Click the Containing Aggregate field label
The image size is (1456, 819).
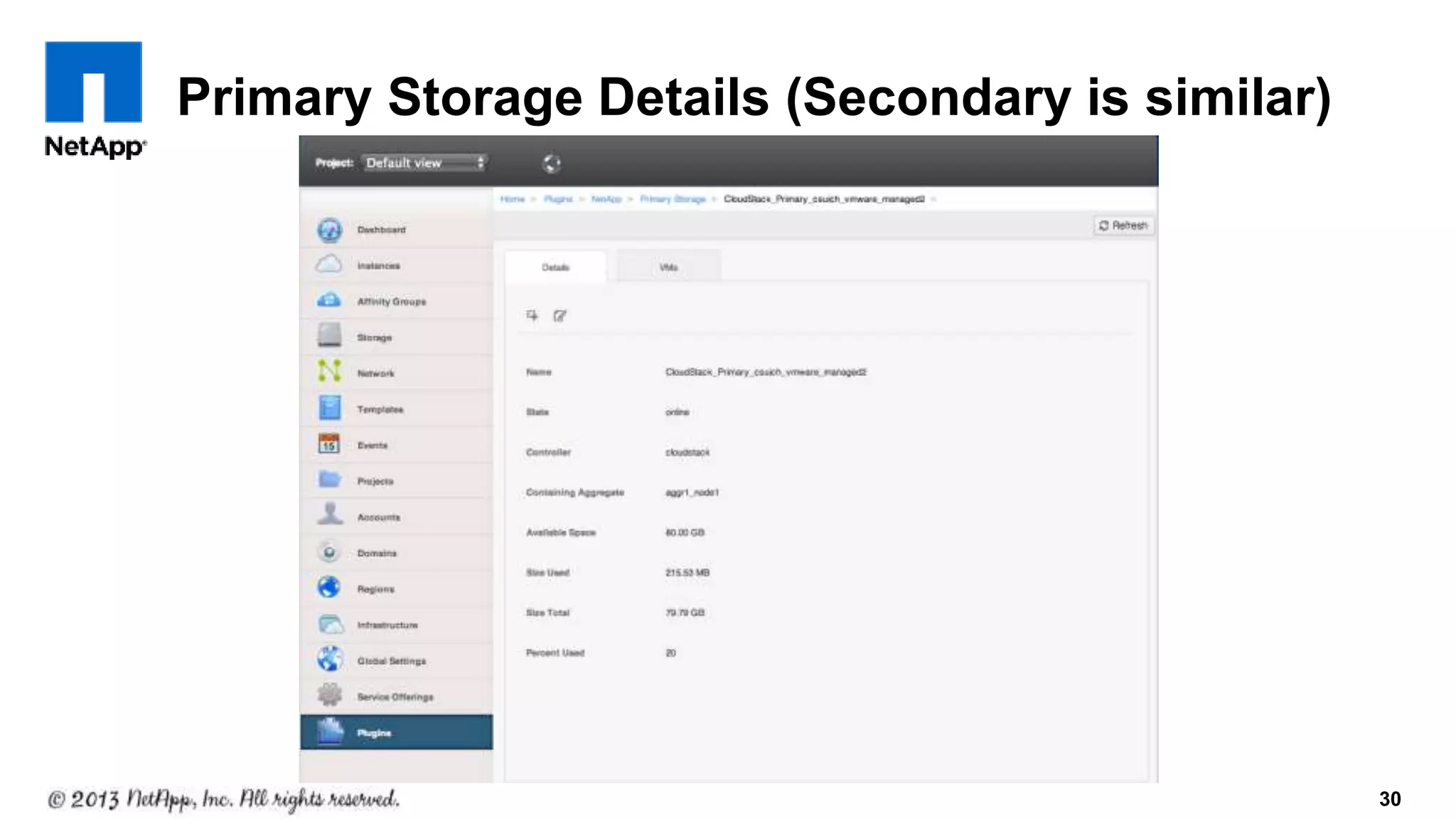click(x=574, y=492)
